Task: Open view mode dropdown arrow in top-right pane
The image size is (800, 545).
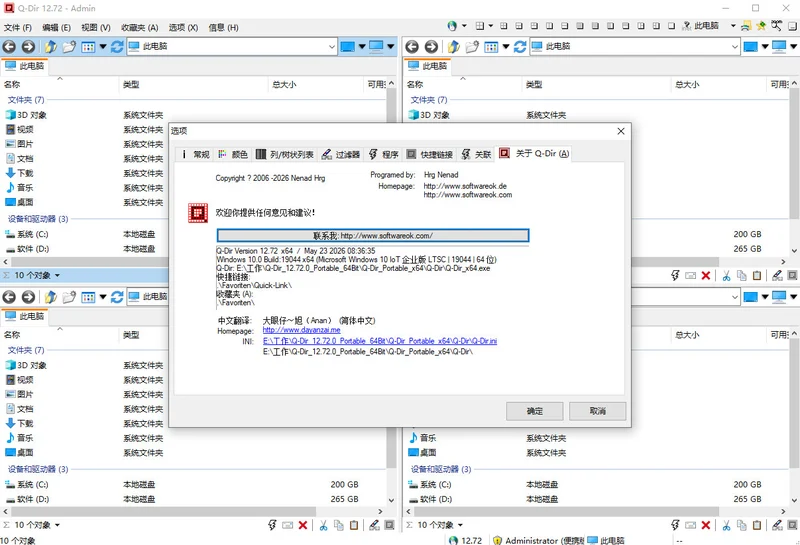Action: [x=506, y=47]
